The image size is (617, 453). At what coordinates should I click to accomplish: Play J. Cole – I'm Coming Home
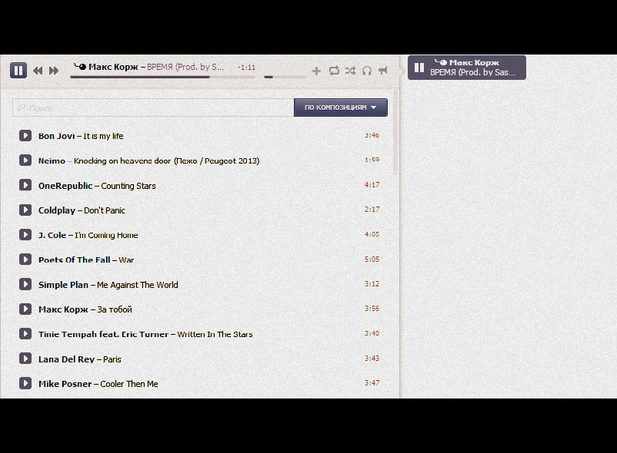click(x=25, y=235)
